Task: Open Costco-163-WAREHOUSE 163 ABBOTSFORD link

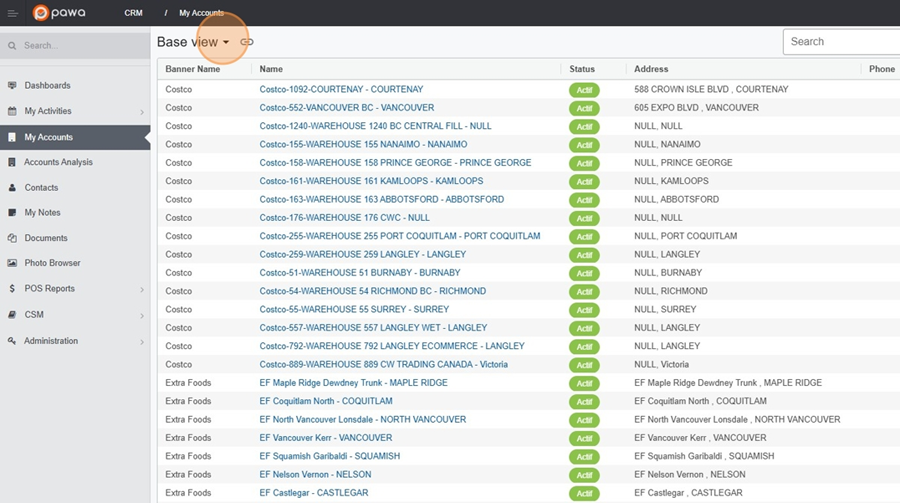Action: point(382,199)
